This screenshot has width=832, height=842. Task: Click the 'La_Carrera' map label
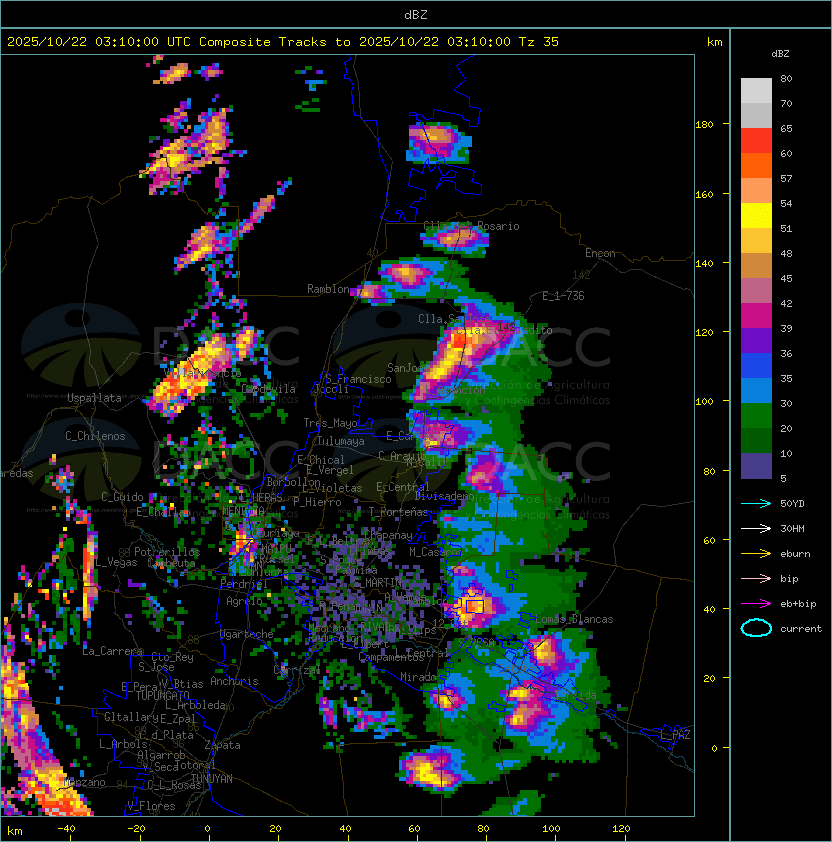coord(113,651)
